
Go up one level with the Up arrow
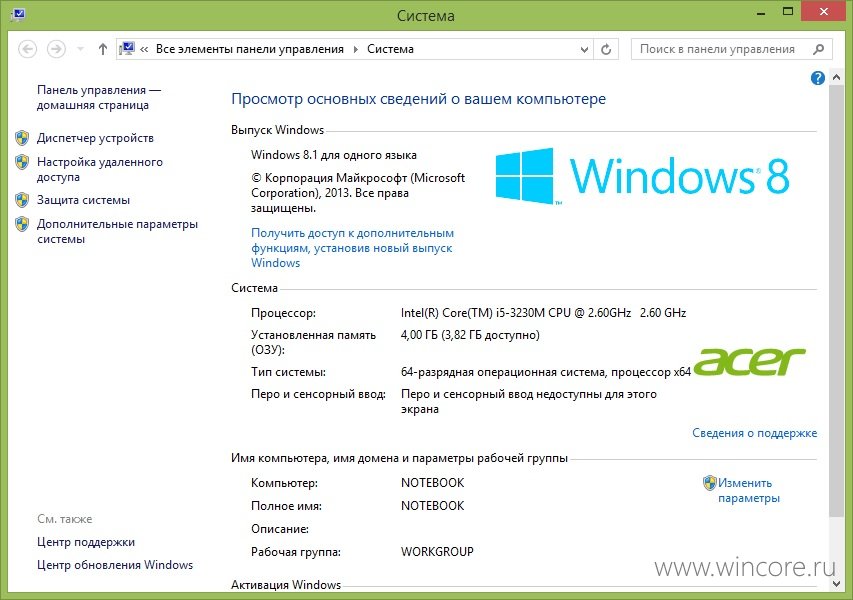click(103, 50)
